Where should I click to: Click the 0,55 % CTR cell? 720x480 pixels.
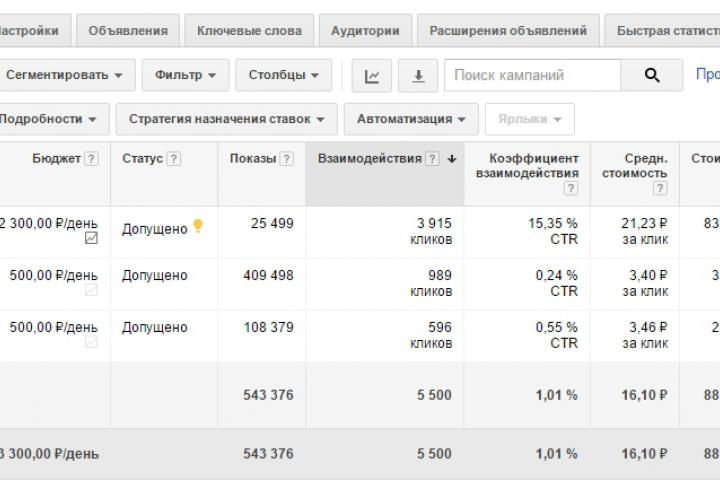557,335
